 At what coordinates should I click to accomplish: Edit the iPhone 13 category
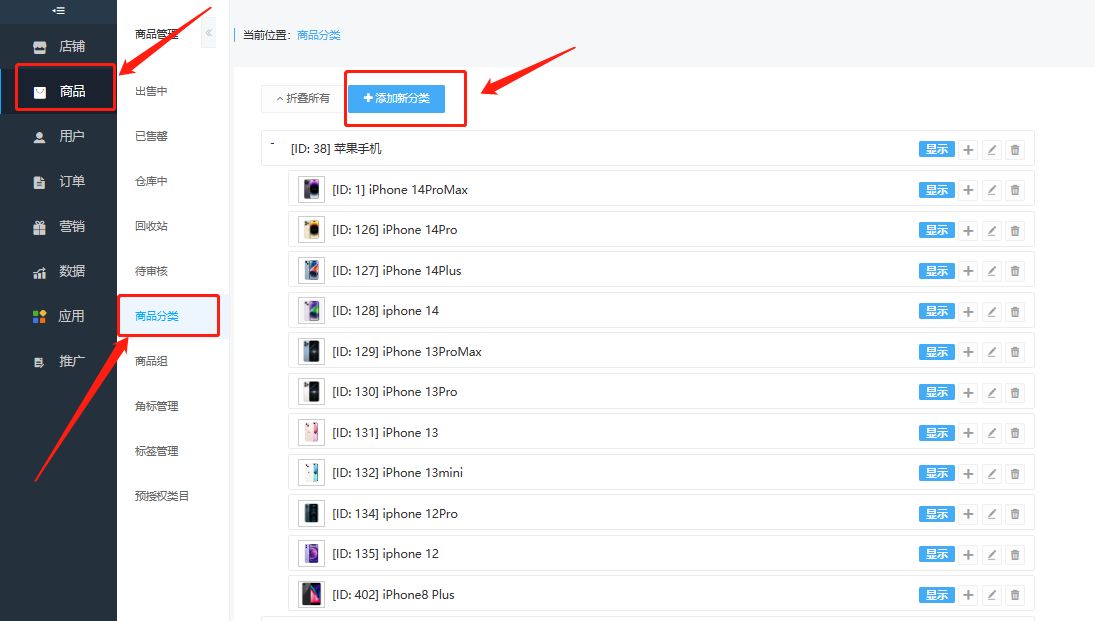(x=992, y=433)
